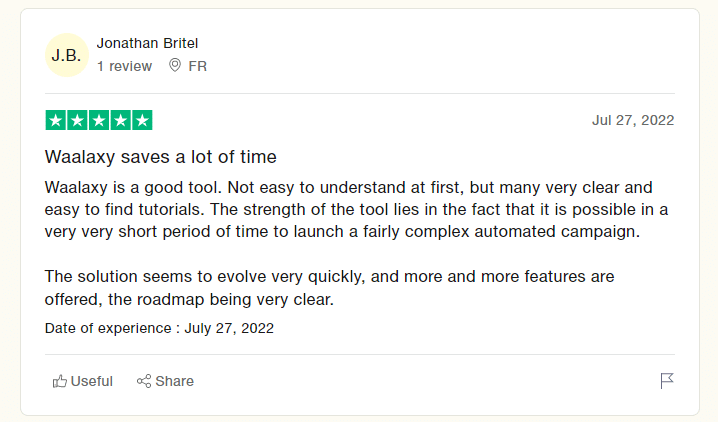The width and height of the screenshot is (718, 422).
Task: Click the Date of experience line
Action: coord(159,328)
